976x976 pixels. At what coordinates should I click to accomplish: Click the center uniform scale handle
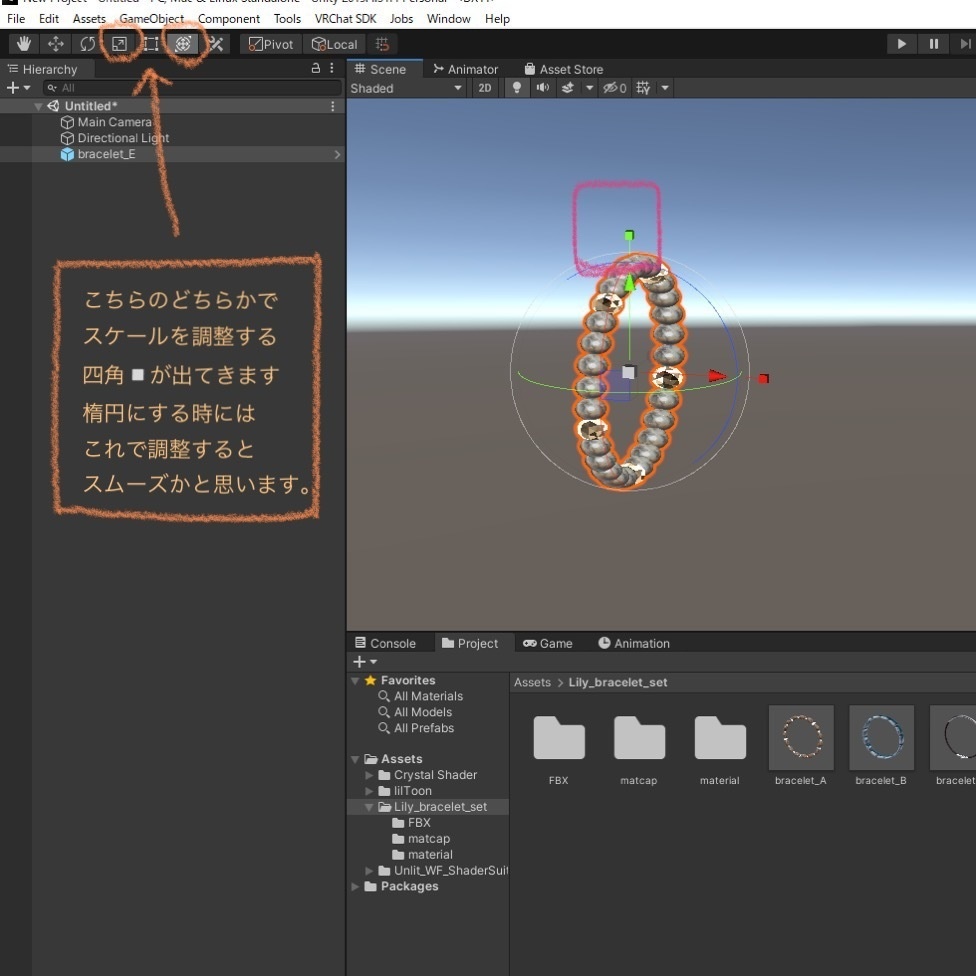[x=629, y=372]
